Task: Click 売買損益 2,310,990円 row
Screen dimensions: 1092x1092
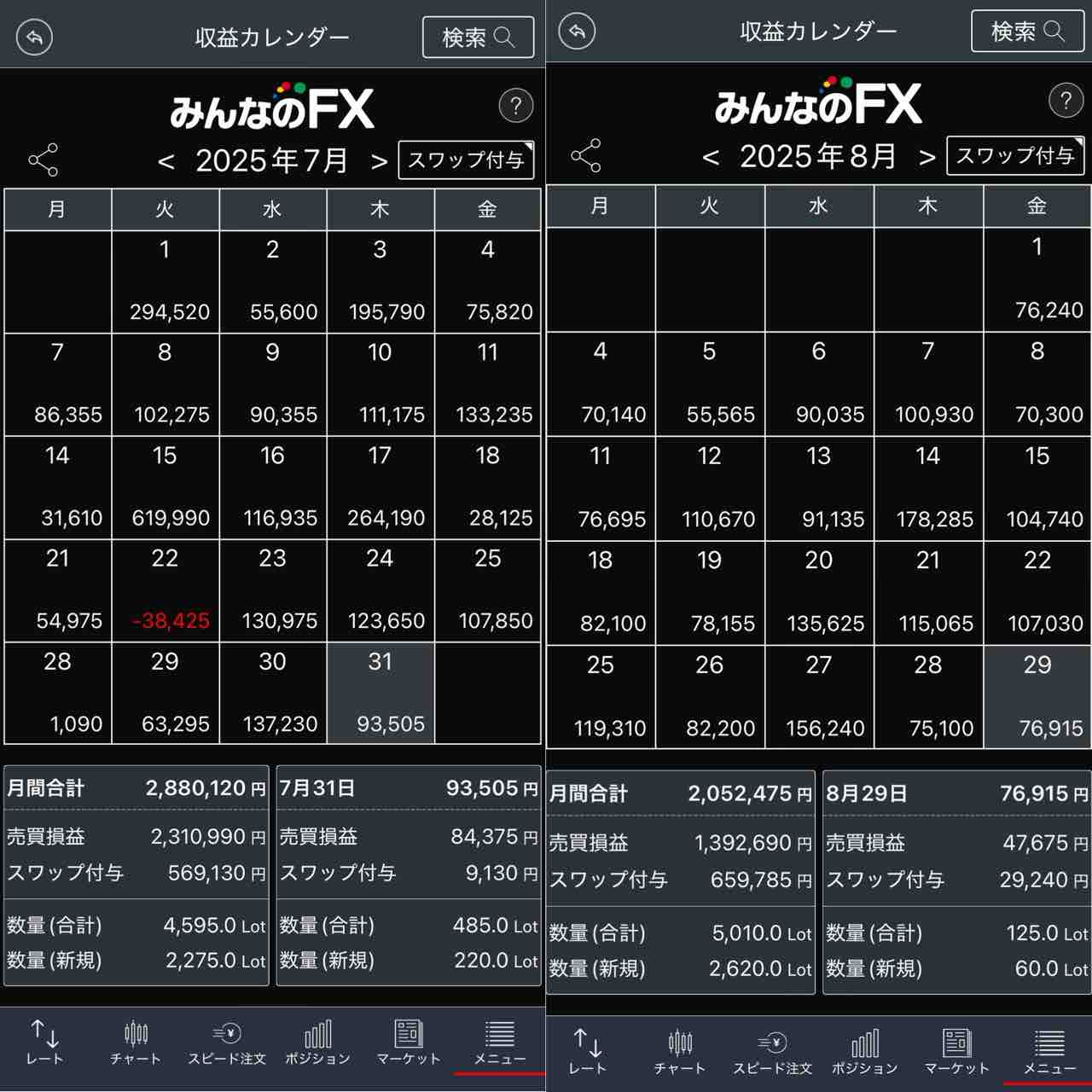Action: pyautogui.click(x=136, y=837)
